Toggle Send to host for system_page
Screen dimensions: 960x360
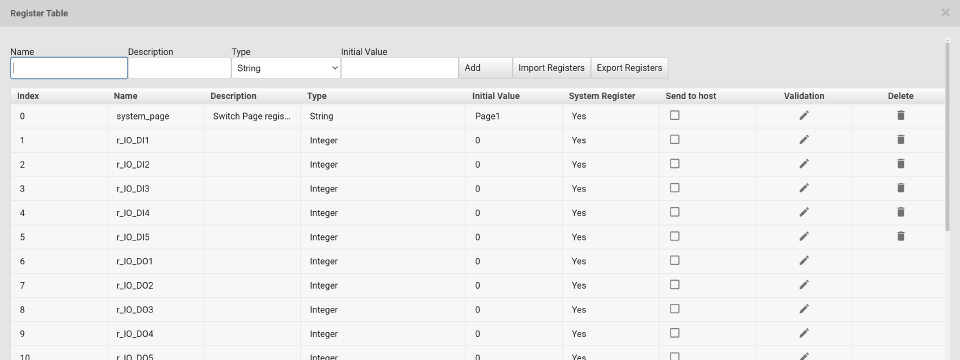[x=675, y=115]
